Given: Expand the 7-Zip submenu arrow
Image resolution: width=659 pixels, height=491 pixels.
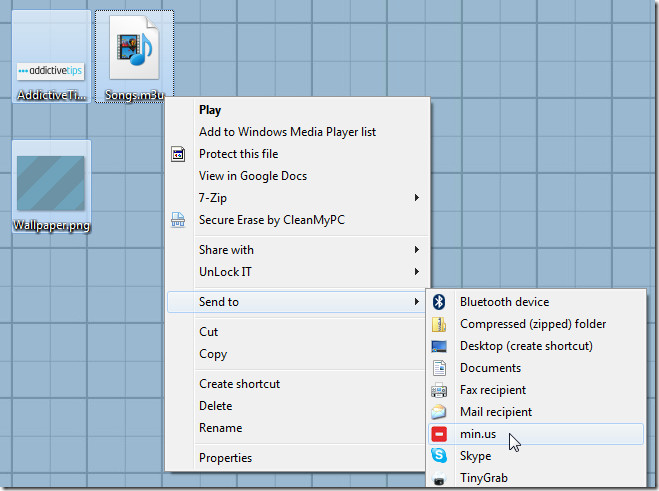Looking at the screenshot, I should point(417,198).
